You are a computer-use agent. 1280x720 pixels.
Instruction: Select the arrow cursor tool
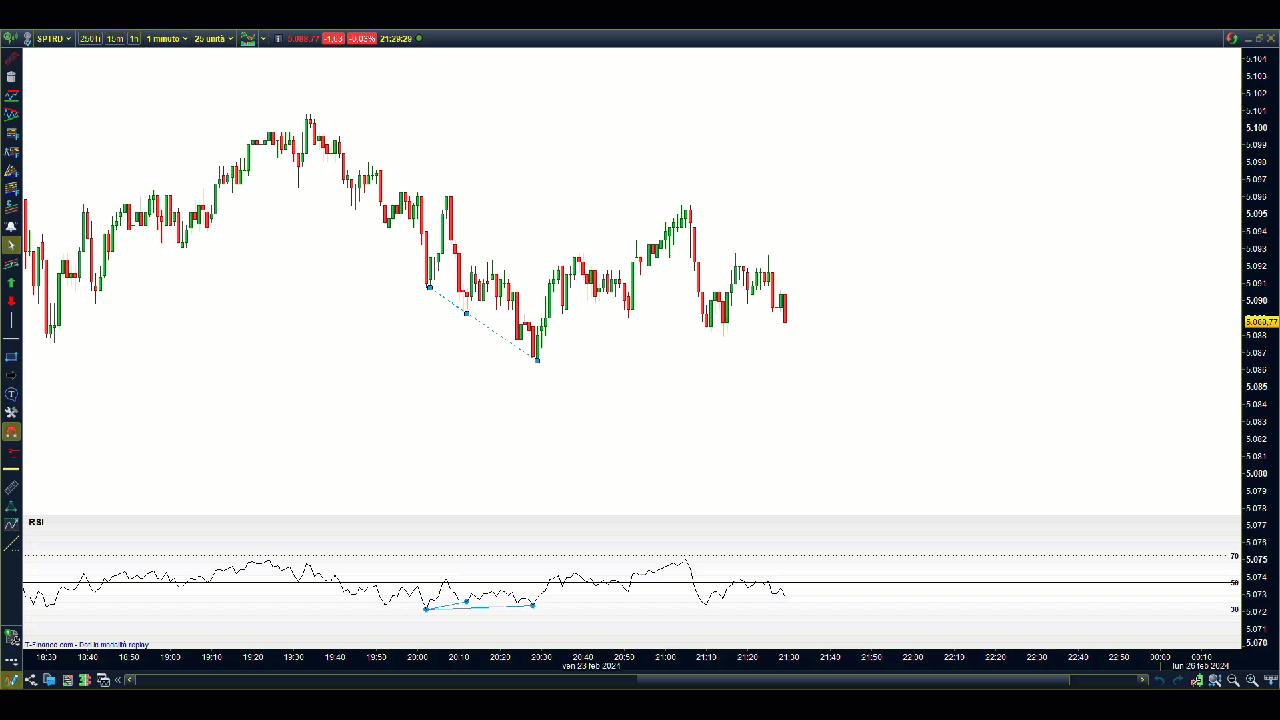[11, 245]
